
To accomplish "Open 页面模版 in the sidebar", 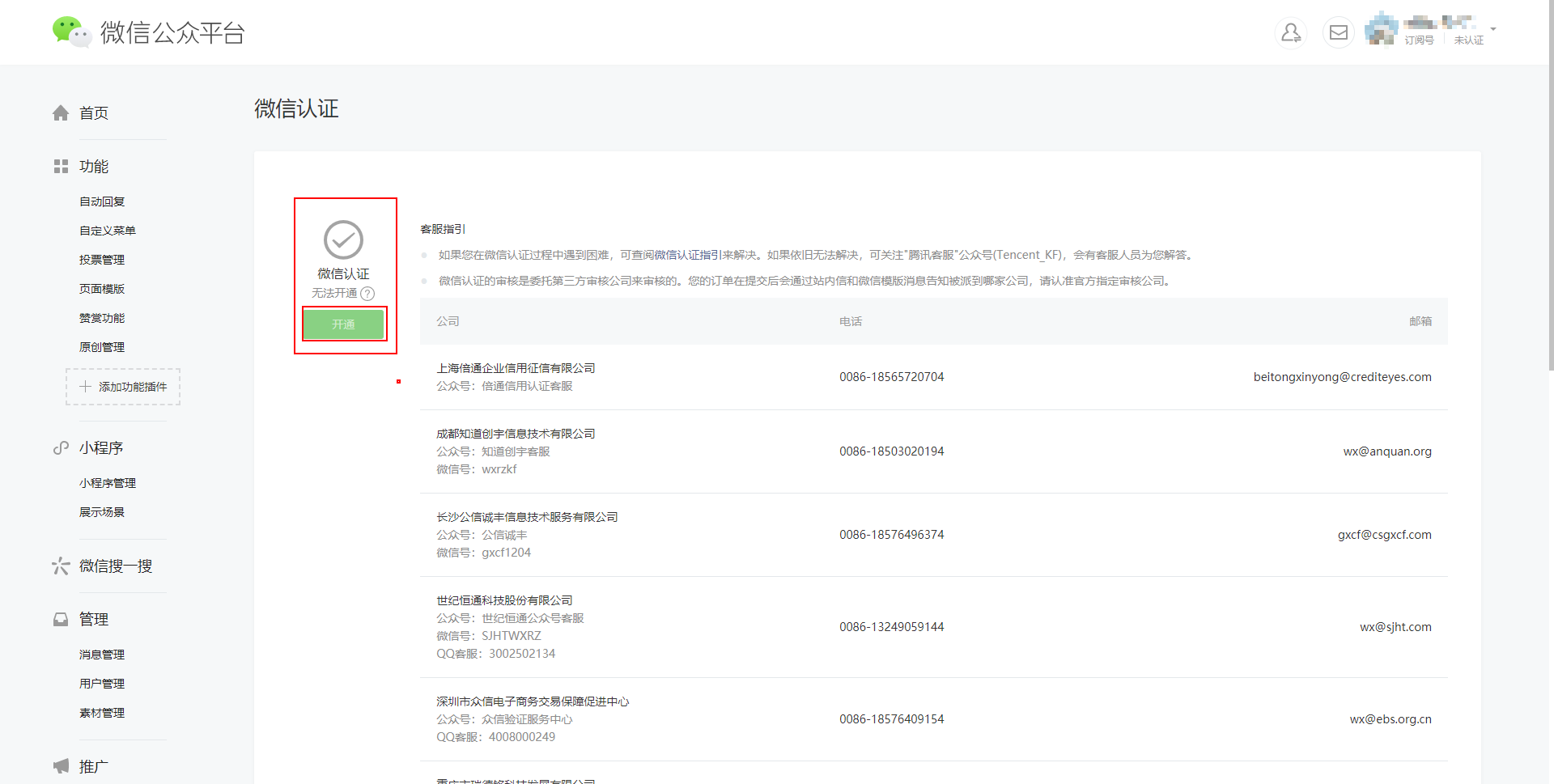I will pyautogui.click(x=102, y=289).
